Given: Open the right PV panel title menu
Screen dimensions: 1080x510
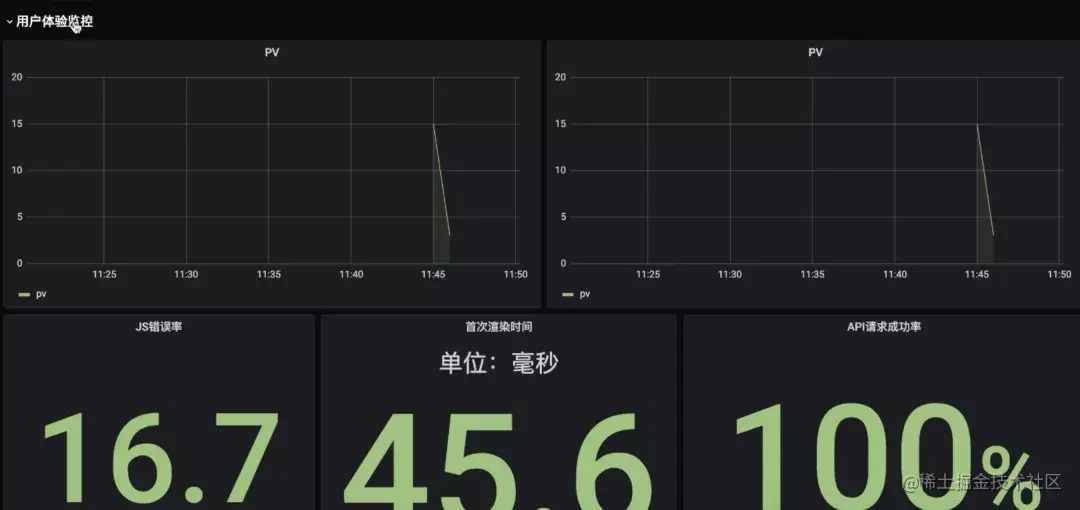Looking at the screenshot, I should click(816, 52).
